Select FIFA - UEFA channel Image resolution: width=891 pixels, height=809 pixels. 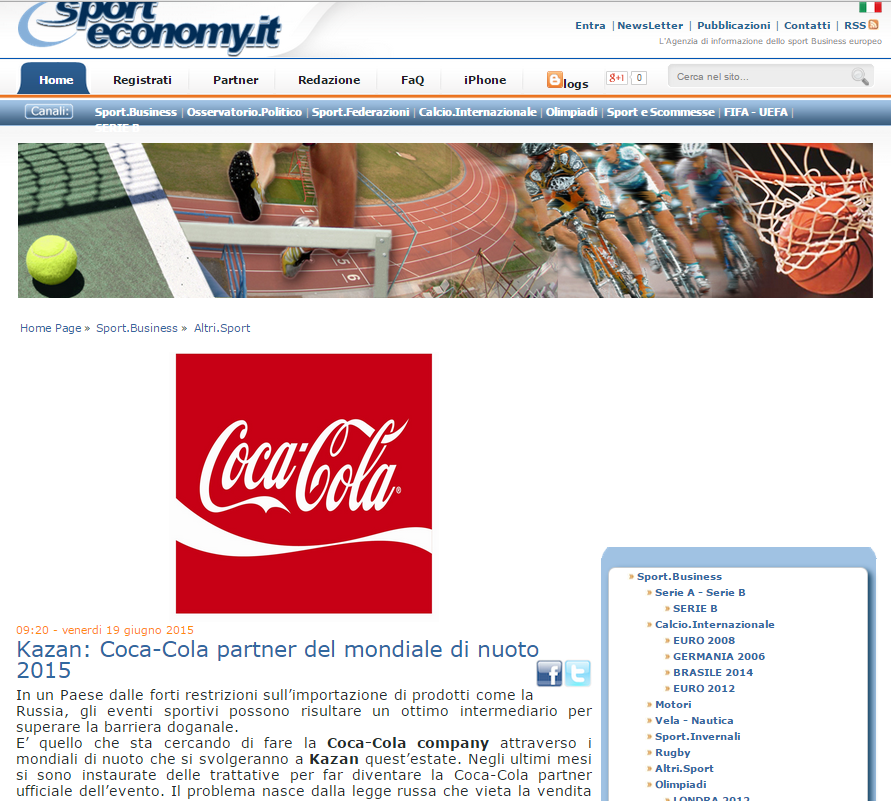[756, 112]
